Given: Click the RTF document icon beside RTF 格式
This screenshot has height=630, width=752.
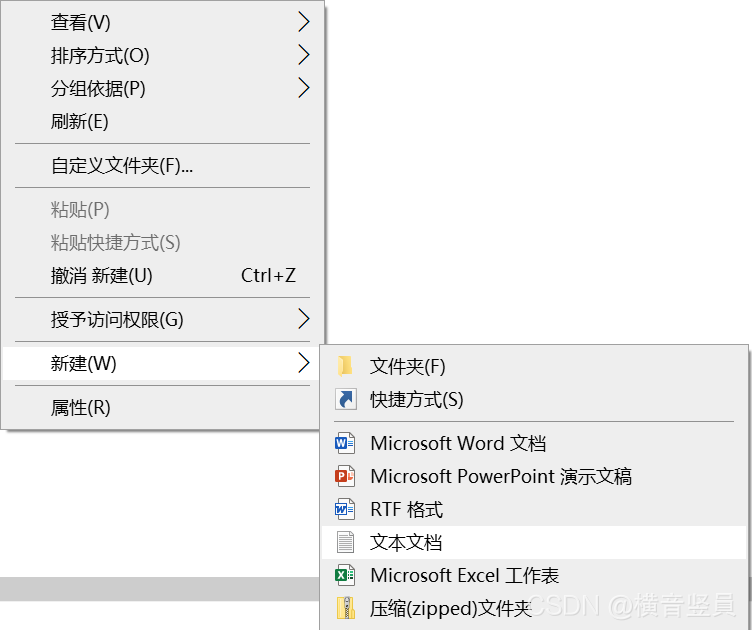Looking at the screenshot, I should point(345,509).
